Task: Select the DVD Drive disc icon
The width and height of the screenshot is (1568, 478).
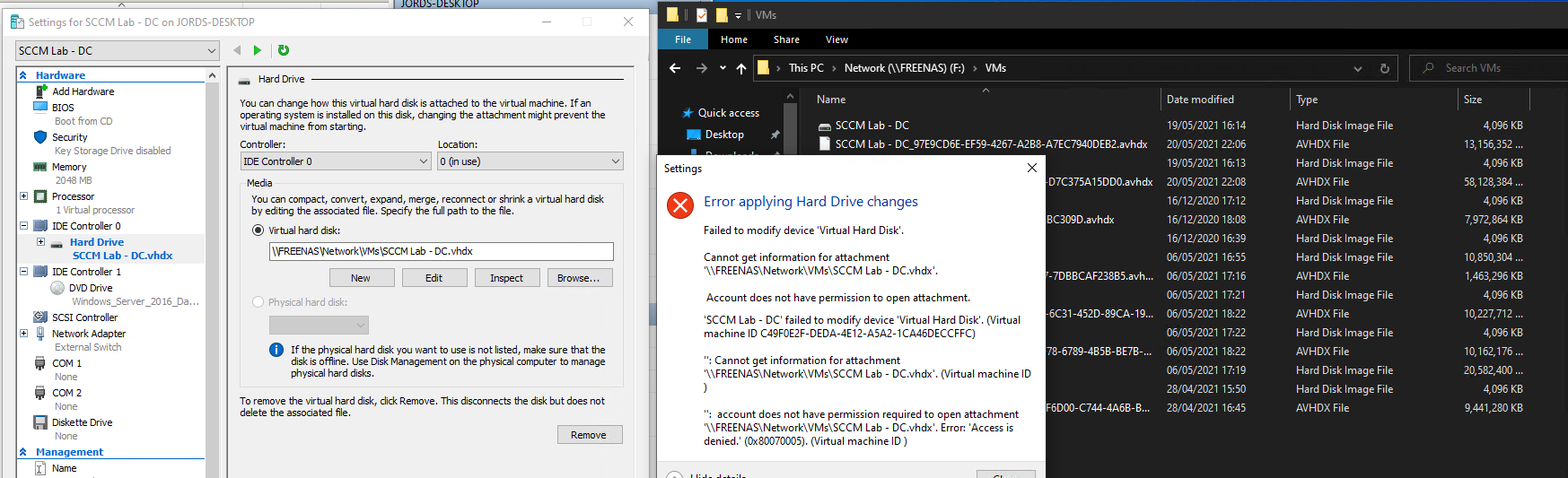Action: [x=57, y=288]
